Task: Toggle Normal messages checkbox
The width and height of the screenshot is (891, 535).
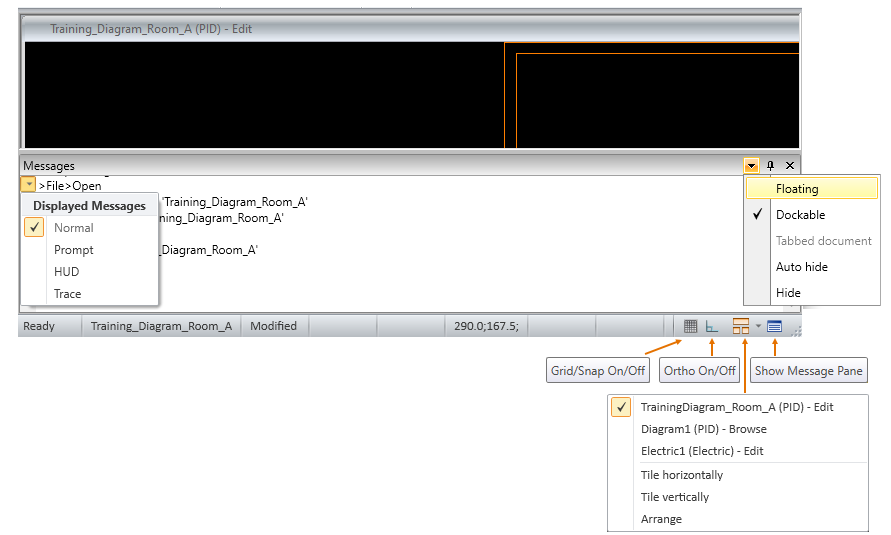Action: [x=73, y=228]
